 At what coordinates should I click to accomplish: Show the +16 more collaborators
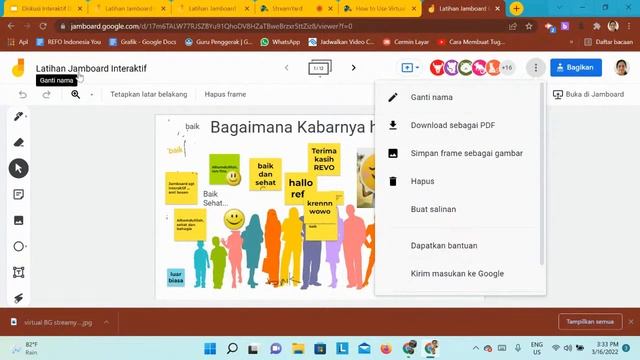pyautogui.click(x=507, y=68)
